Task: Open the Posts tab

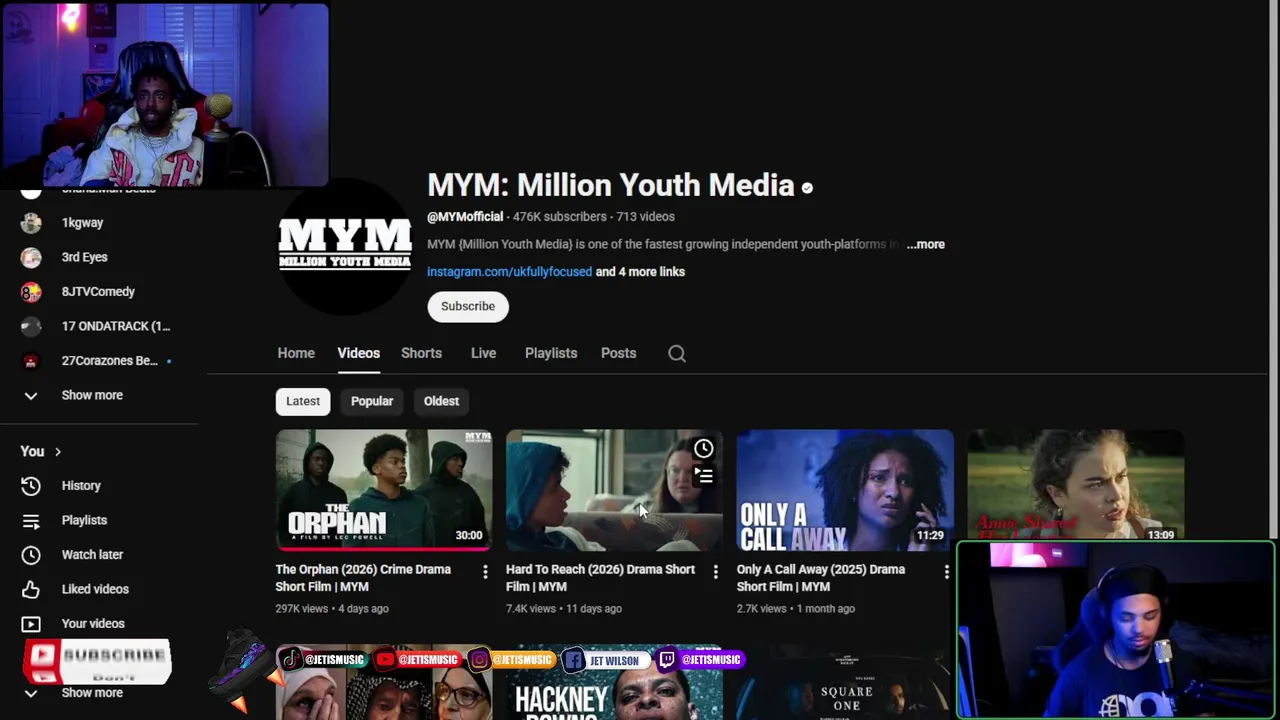Action: click(618, 353)
